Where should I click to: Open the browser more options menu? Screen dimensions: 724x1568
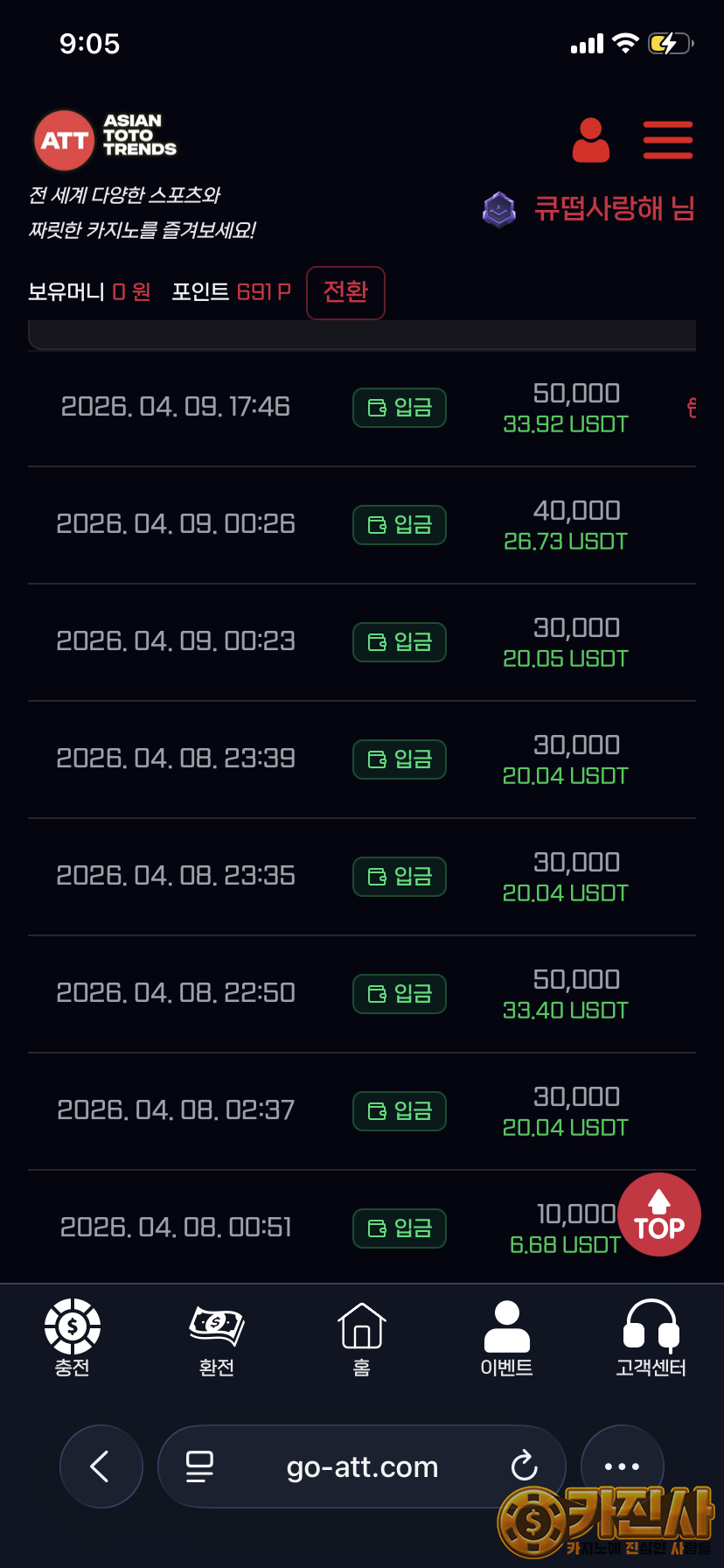622,1466
